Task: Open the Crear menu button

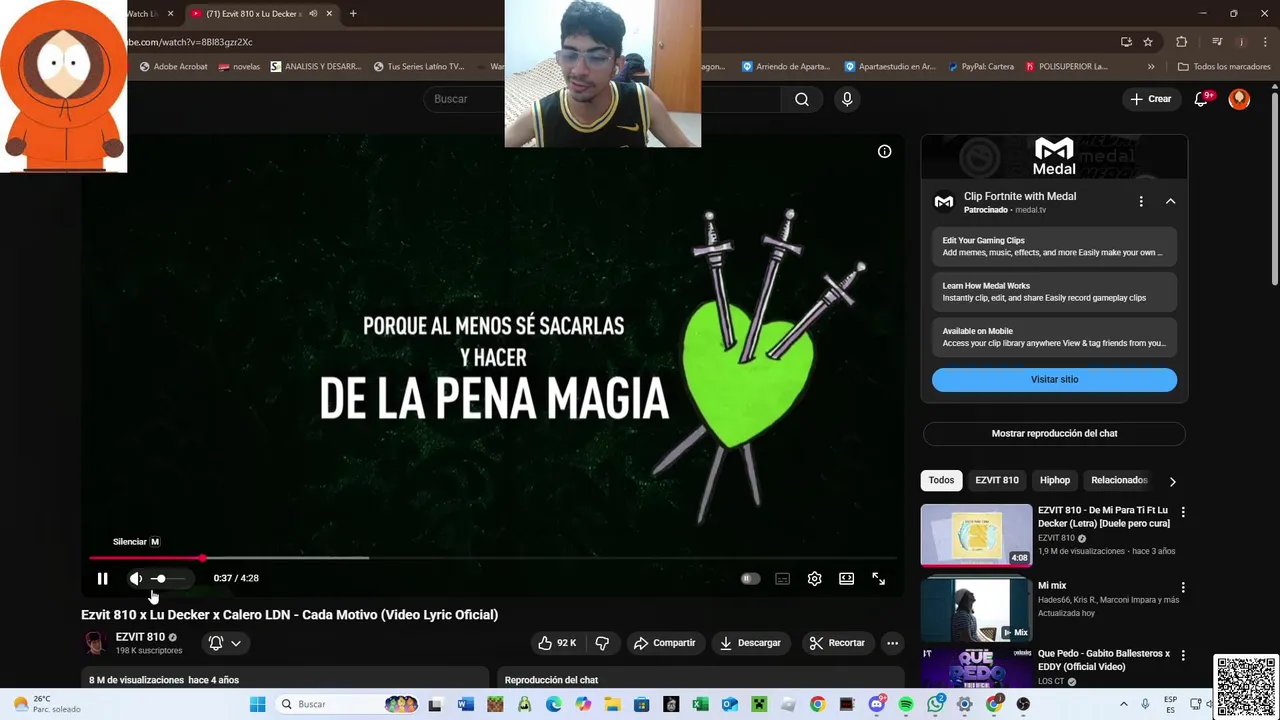Action: [1150, 99]
